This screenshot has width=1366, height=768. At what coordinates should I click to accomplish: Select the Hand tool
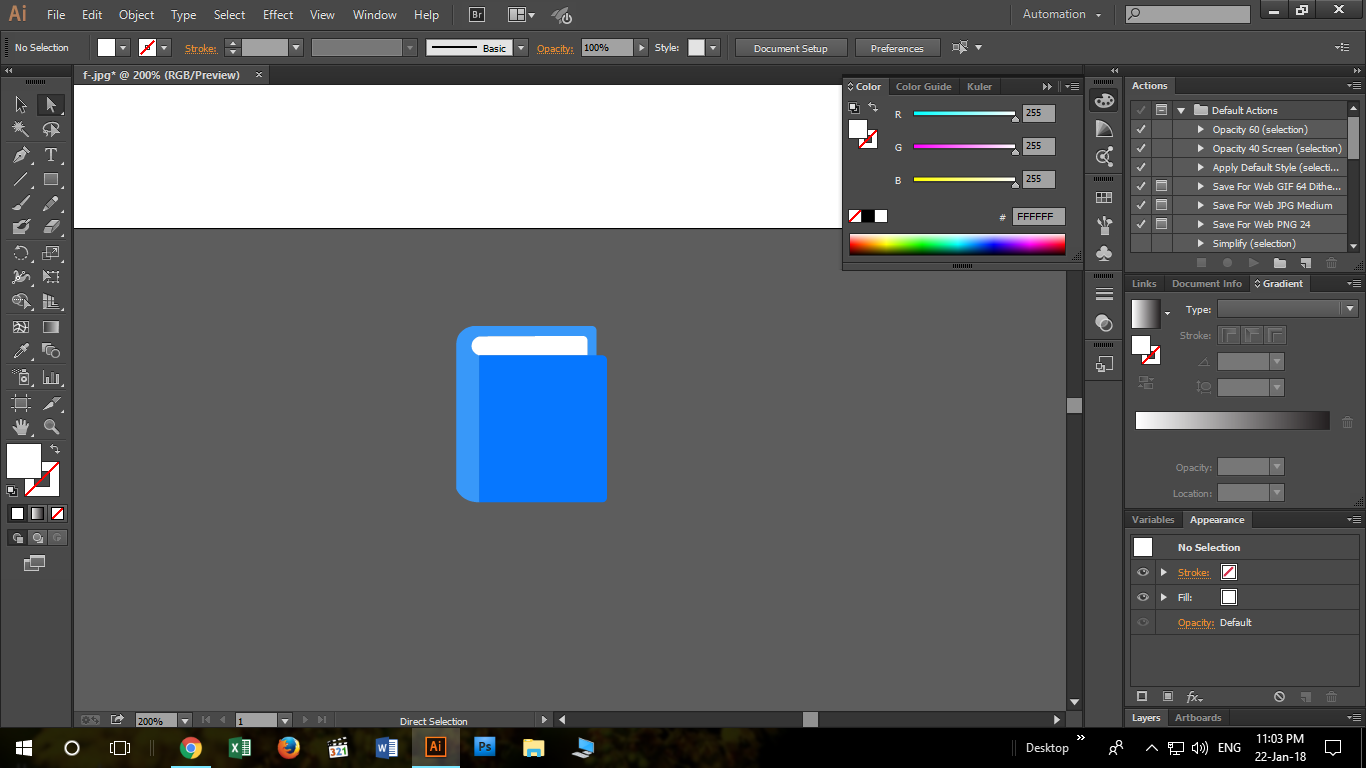pos(21,427)
